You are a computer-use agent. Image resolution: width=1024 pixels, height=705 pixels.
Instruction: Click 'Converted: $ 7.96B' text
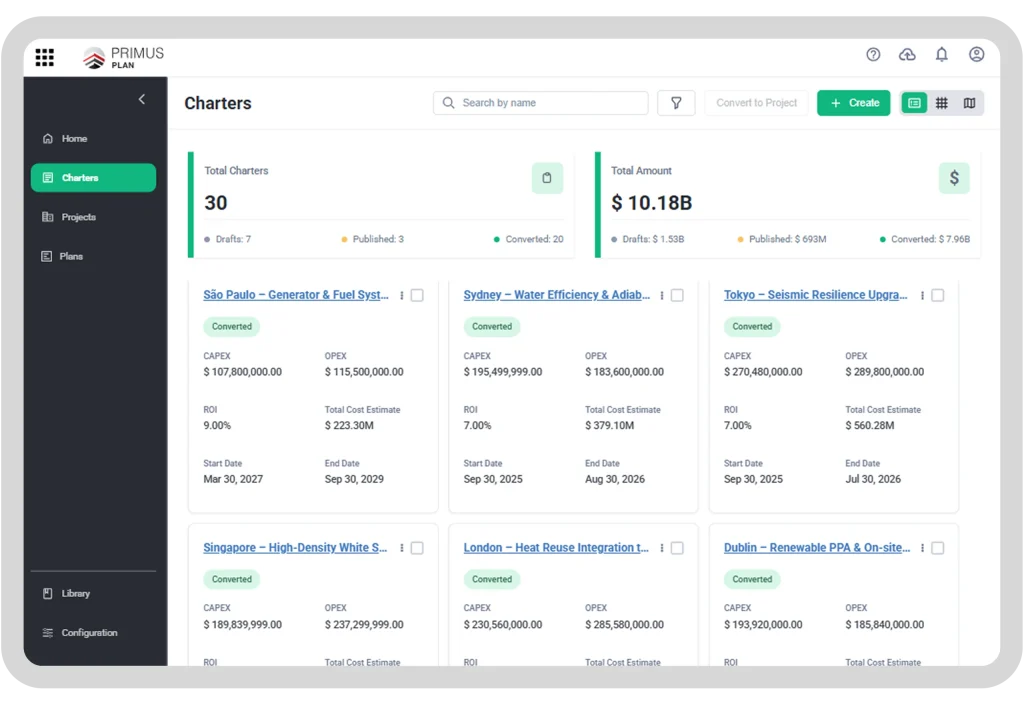click(931, 240)
